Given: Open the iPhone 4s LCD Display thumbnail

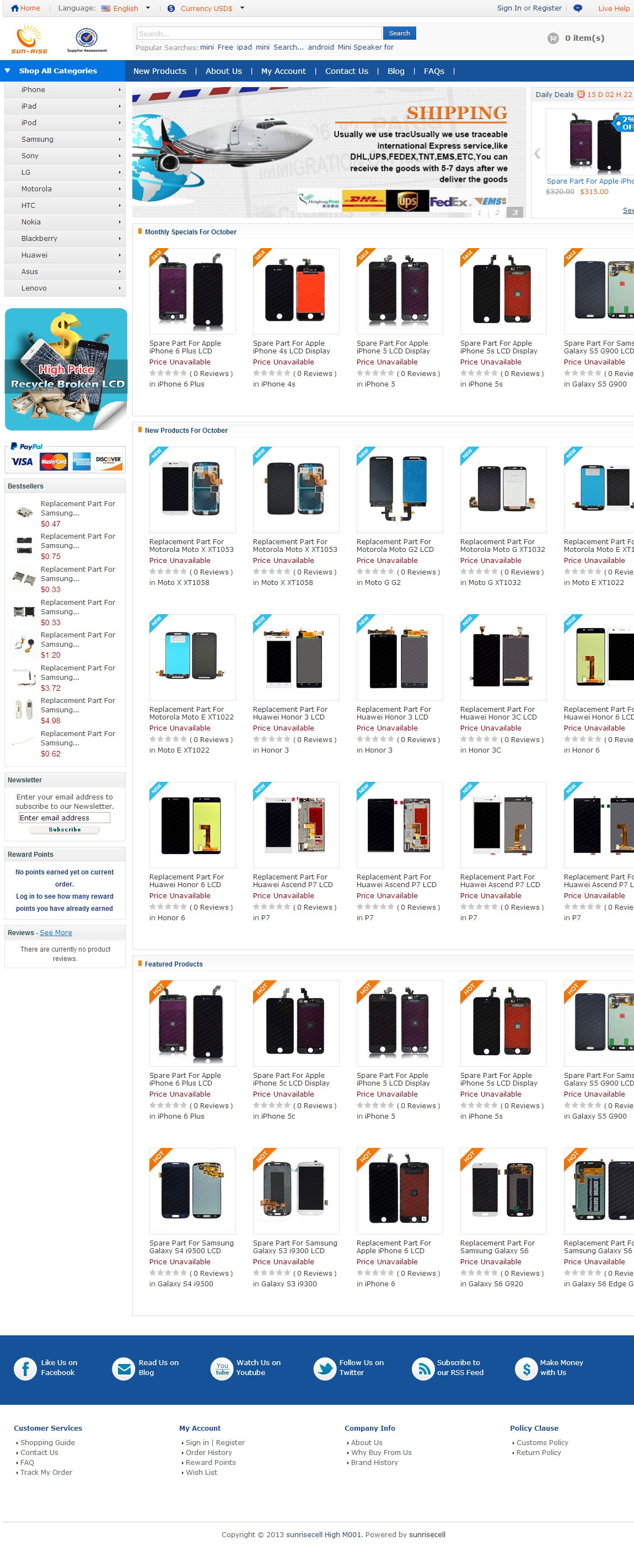Looking at the screenshot, I should [295, 292].
